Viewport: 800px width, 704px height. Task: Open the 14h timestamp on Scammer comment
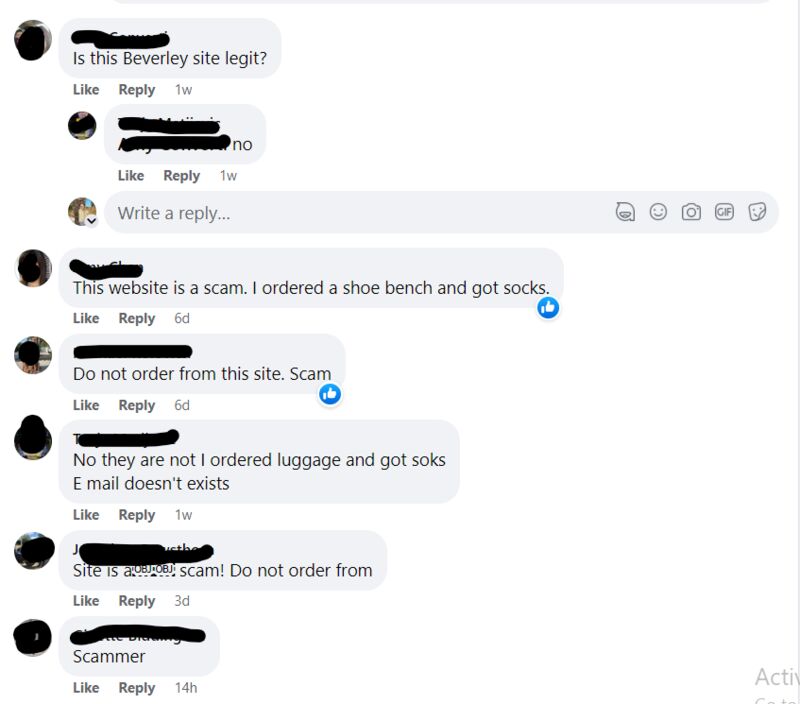point(186,688)
